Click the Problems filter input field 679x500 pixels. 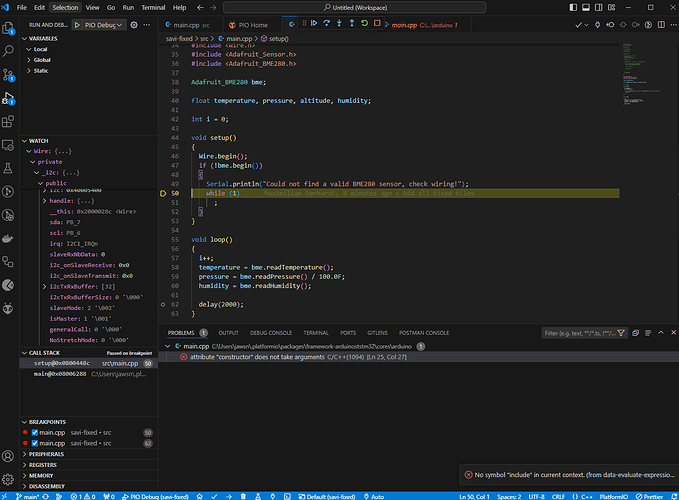(579, 333)
